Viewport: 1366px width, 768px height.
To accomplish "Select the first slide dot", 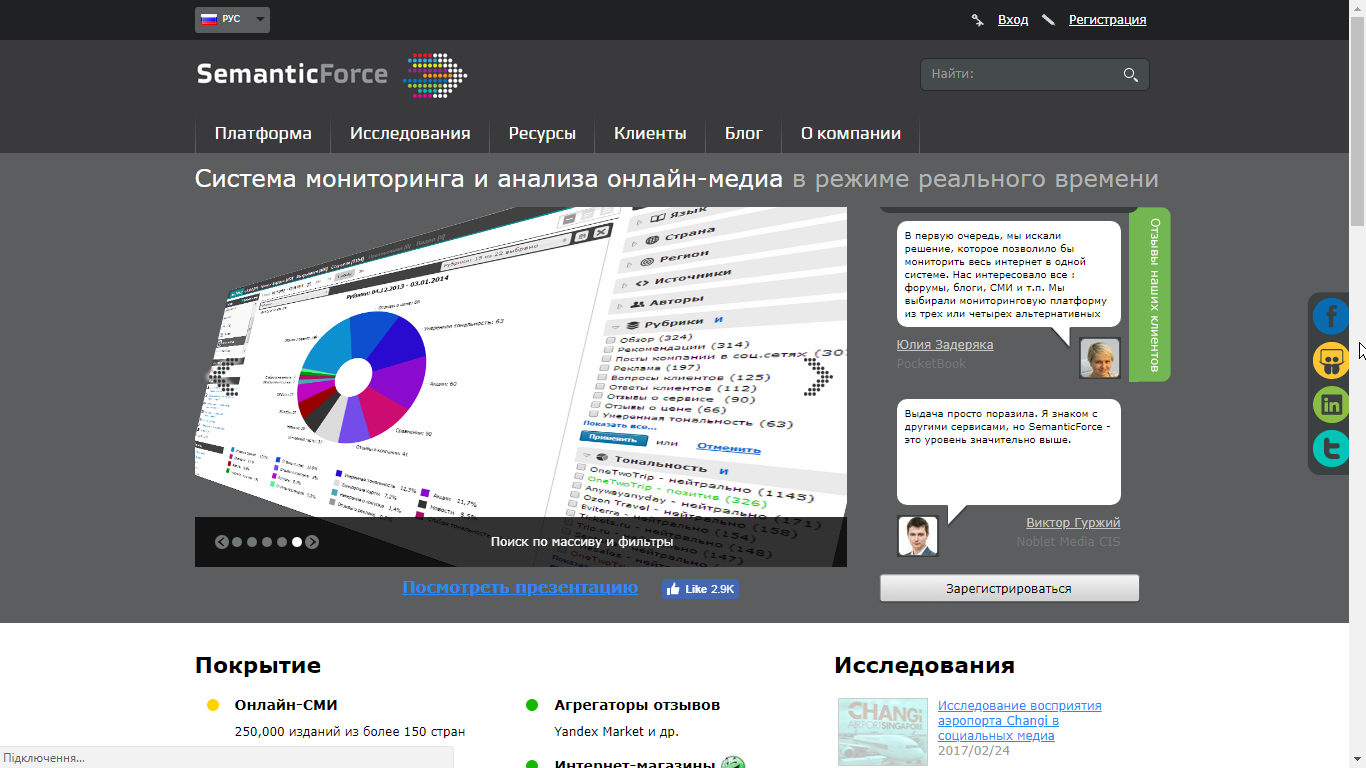I will [x=237, y=542].
